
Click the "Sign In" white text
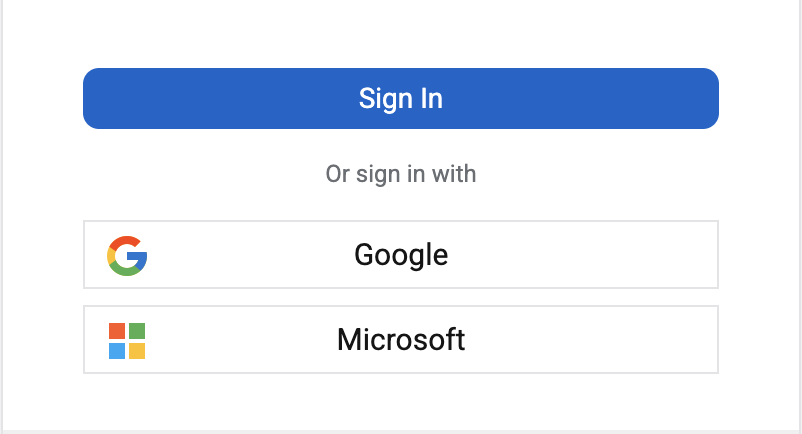400,98
